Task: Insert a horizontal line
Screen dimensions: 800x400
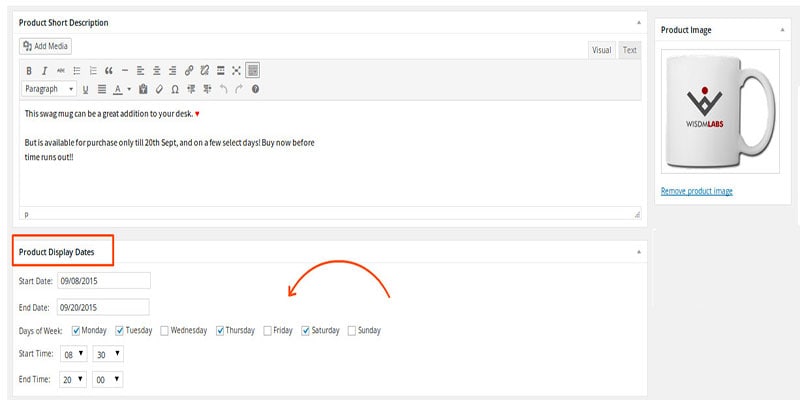Action: point(125,71)
